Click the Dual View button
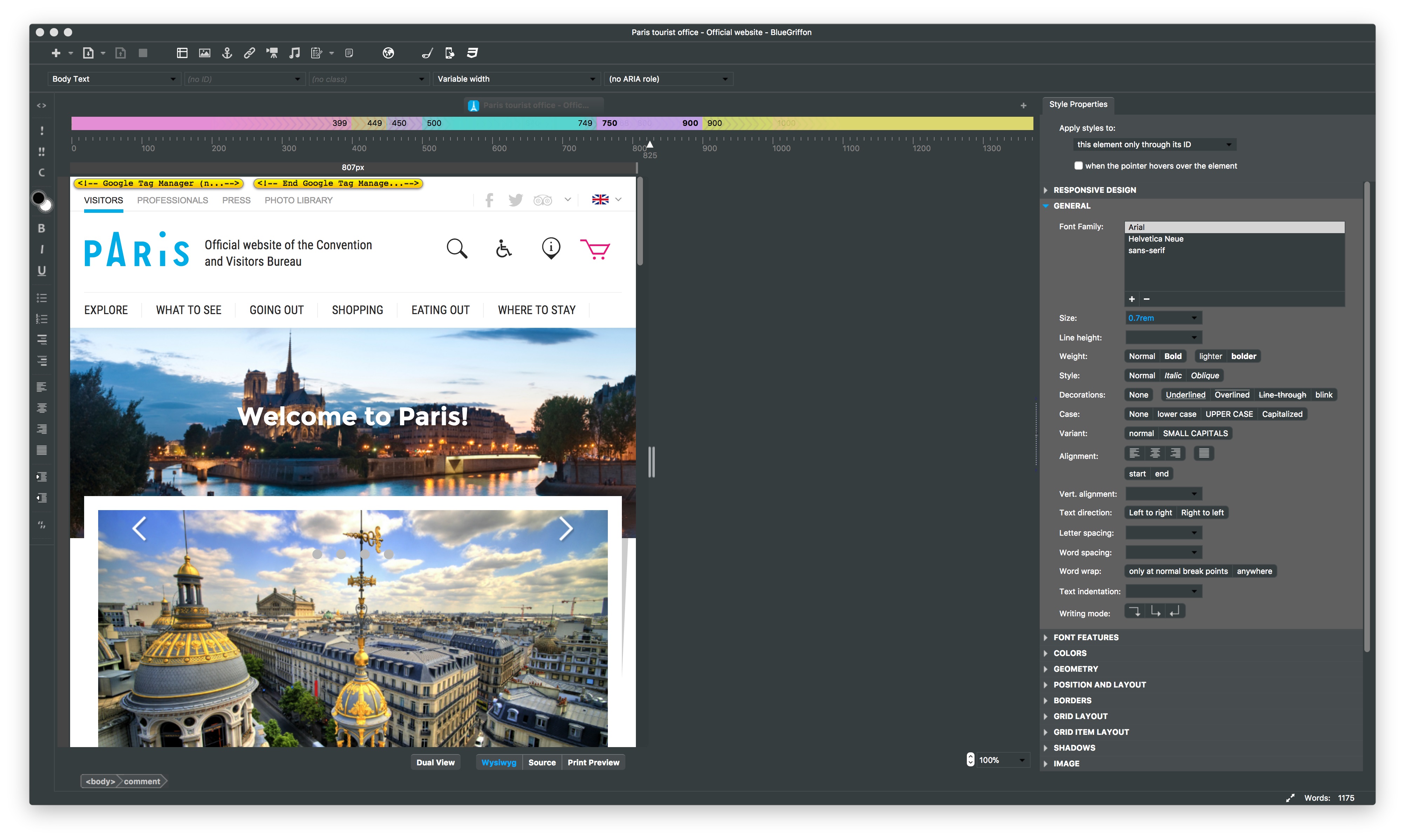Screen dimensions: 1405x840 tap(435, 763)
